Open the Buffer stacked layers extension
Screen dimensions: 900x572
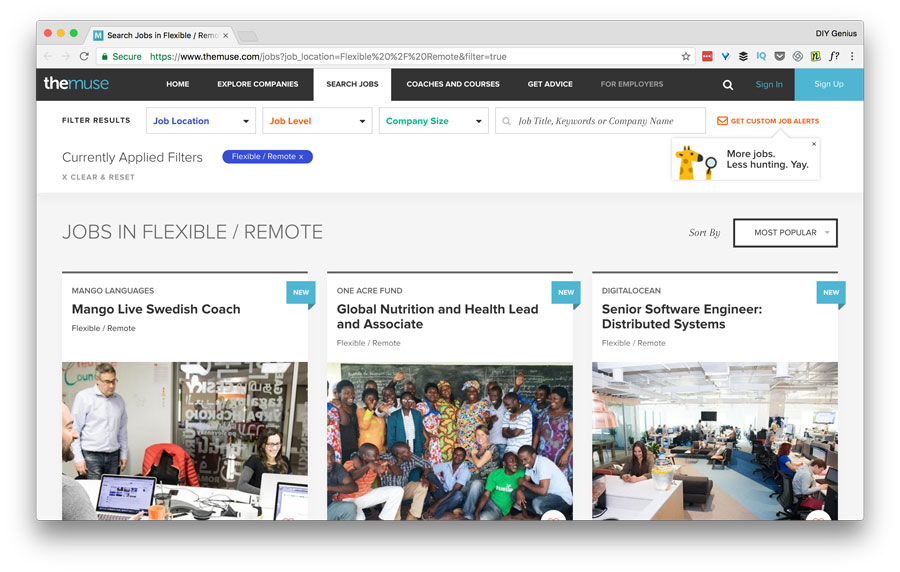coord(743,56)
